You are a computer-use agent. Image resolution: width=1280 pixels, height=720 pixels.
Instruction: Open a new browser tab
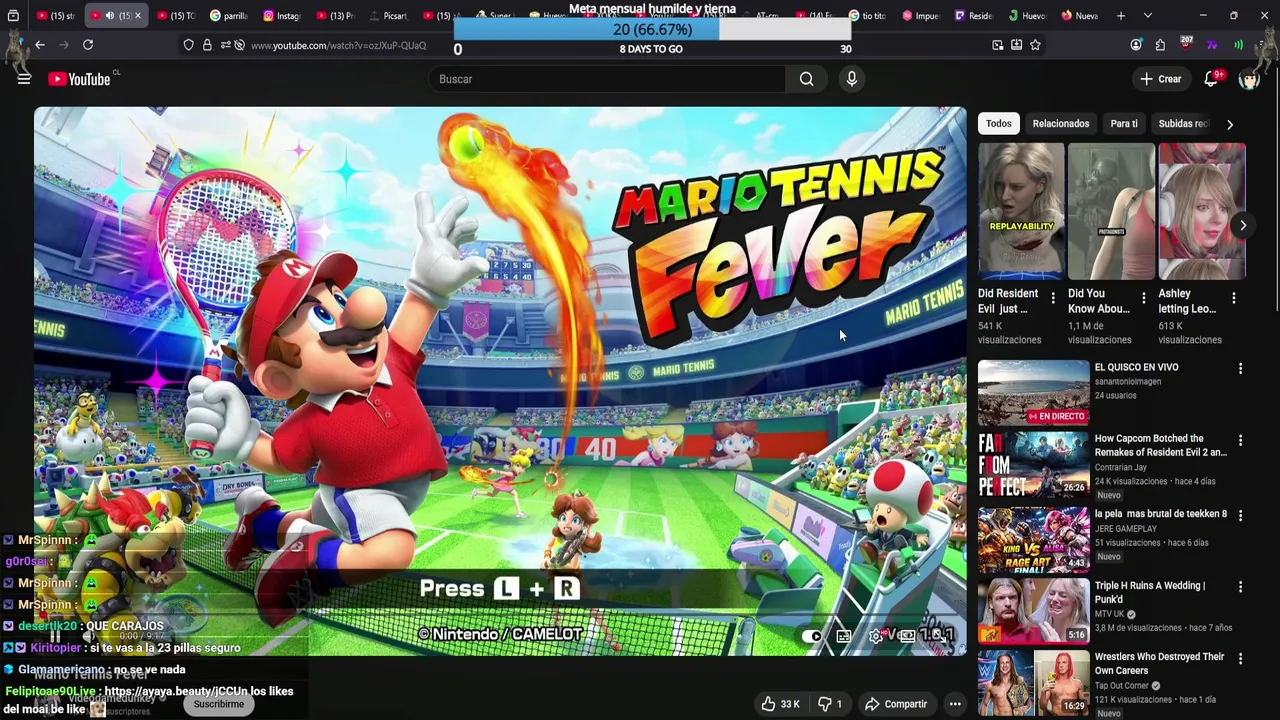1121,16
